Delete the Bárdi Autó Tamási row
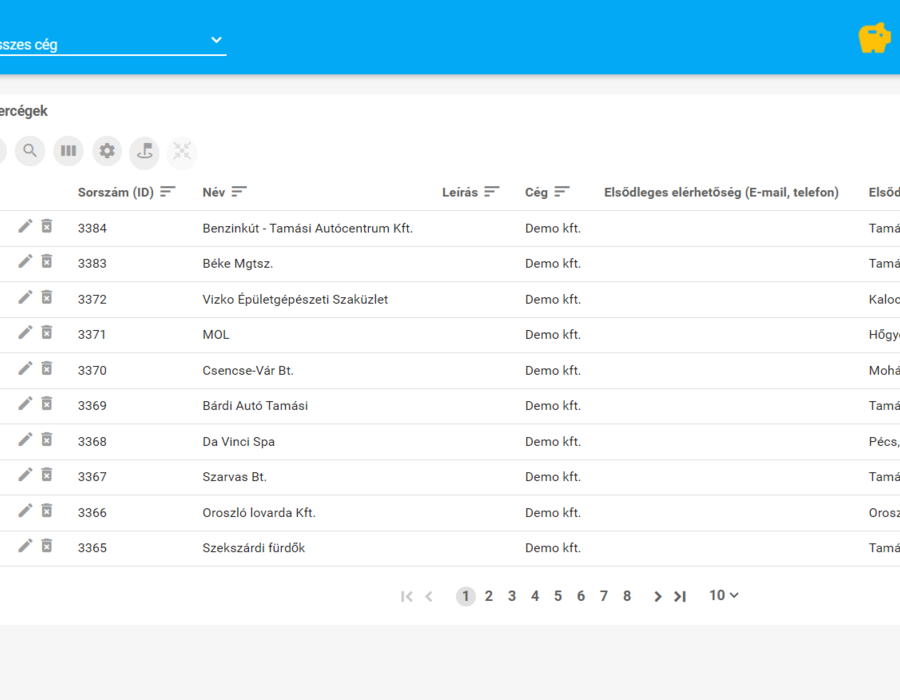Viewport: 900px width, 700px height. [x=47, y=405]
